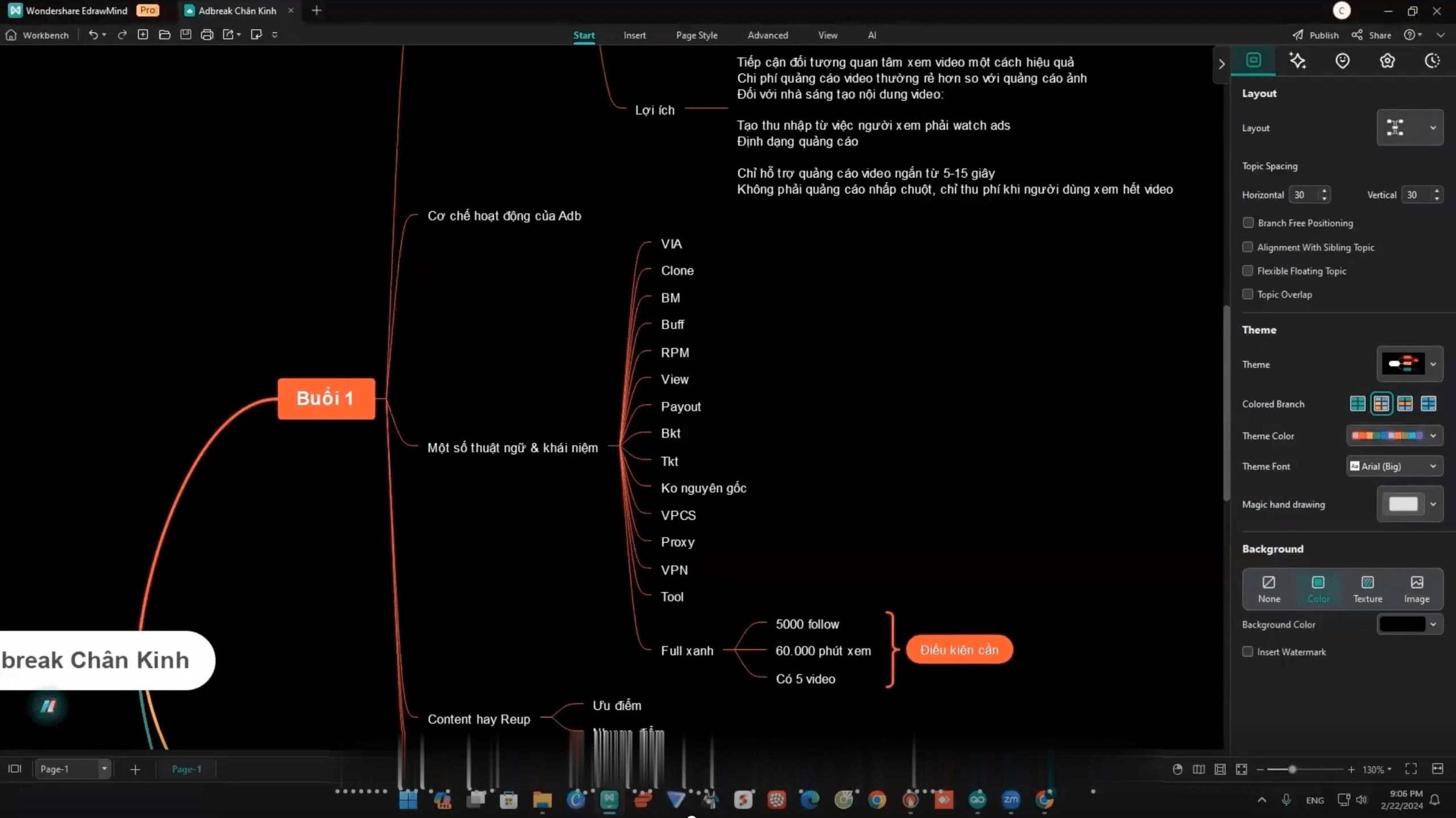Viewport: 1456px width, 818px height.
Task: Go to the Workbench home
Action: click(x=37, y=35)
